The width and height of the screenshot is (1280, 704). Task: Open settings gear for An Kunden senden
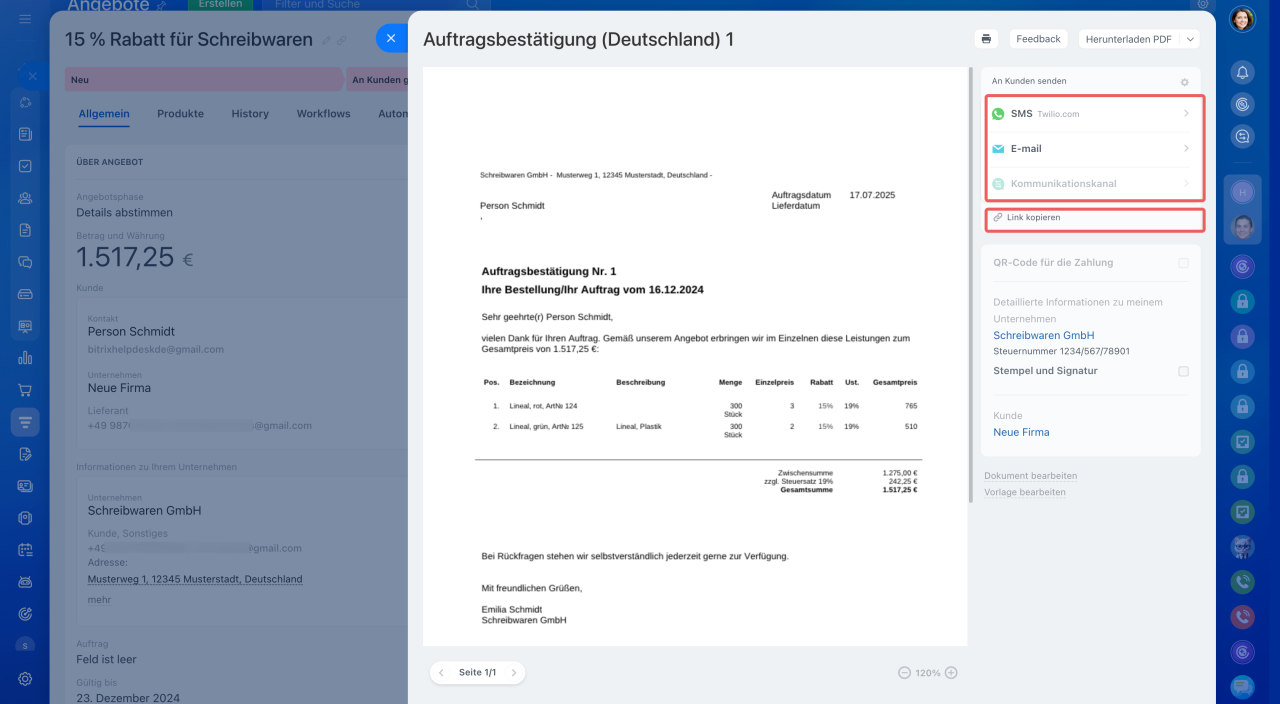(1185, 82)
